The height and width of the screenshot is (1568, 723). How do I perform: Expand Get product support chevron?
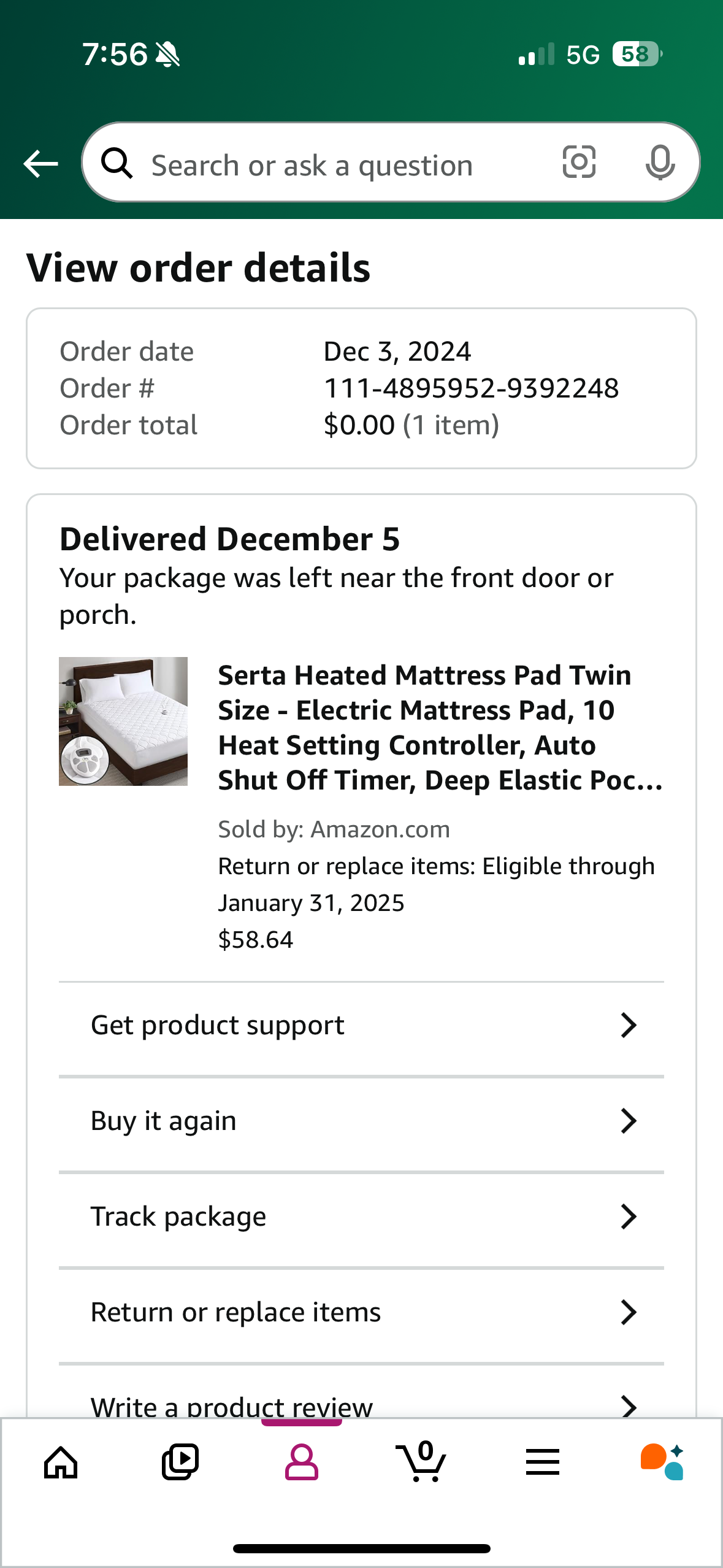click(x=629, y=1025)
